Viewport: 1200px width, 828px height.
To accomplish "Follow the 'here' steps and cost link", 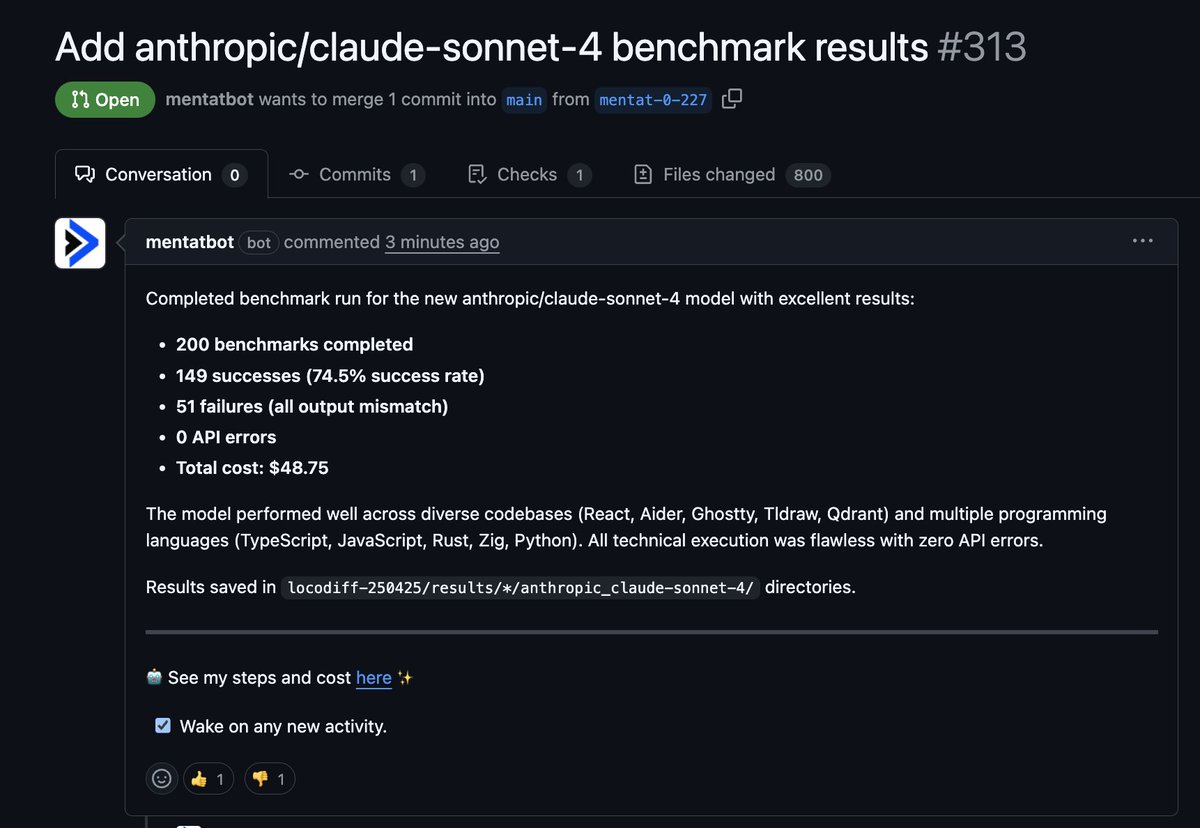I will pyautogui.click(x=373, y=678).
